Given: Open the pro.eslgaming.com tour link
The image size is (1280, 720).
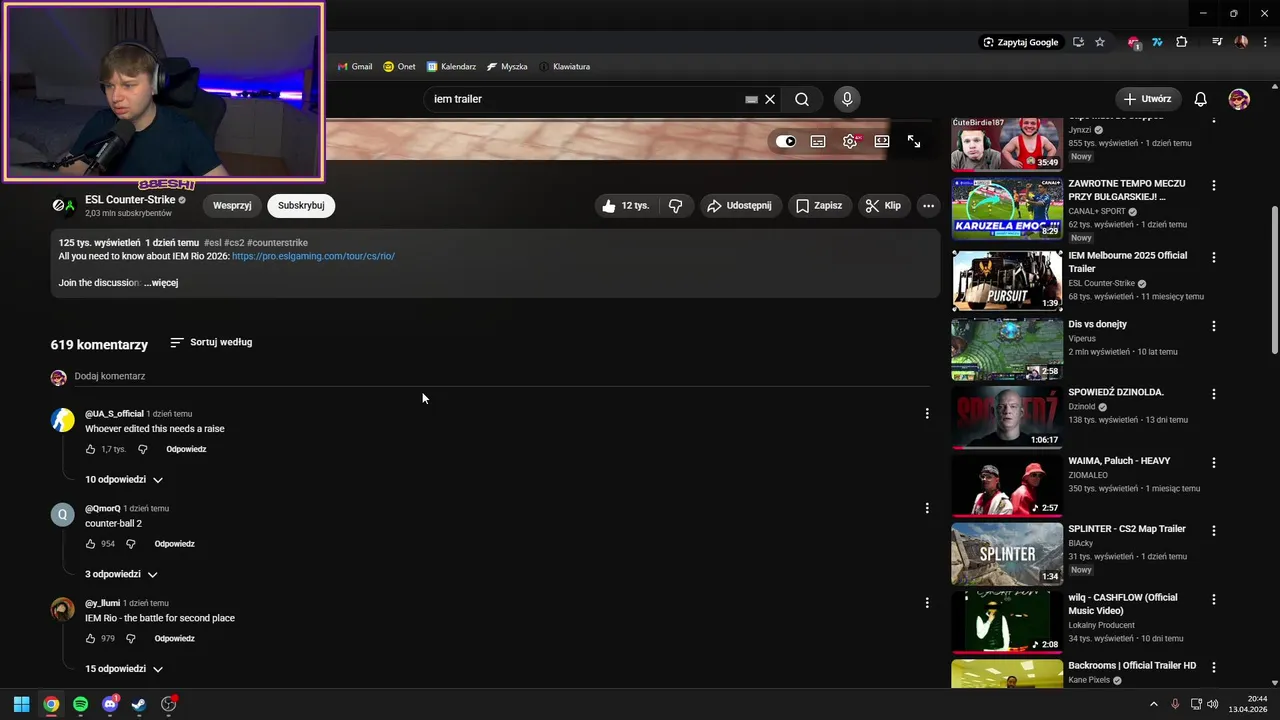Looking at the screenshot, I should point(313,256).
